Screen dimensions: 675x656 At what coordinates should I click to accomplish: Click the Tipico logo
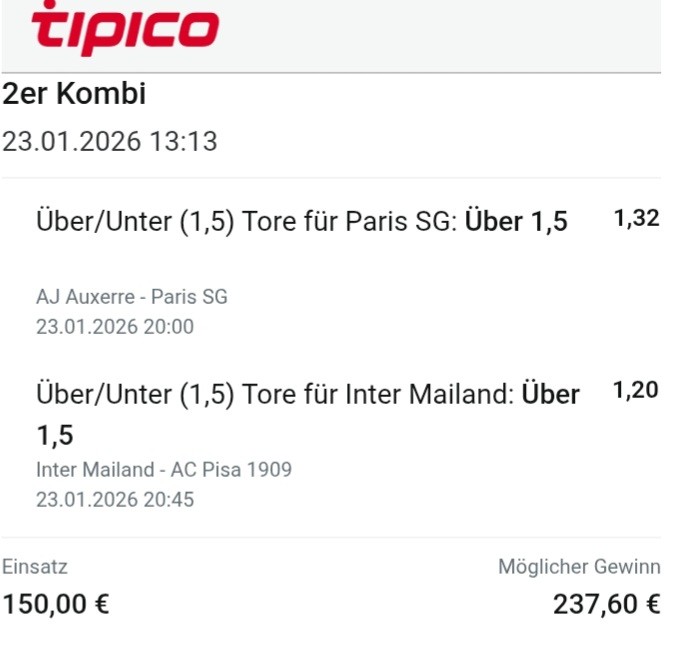(x=125, y=27)
